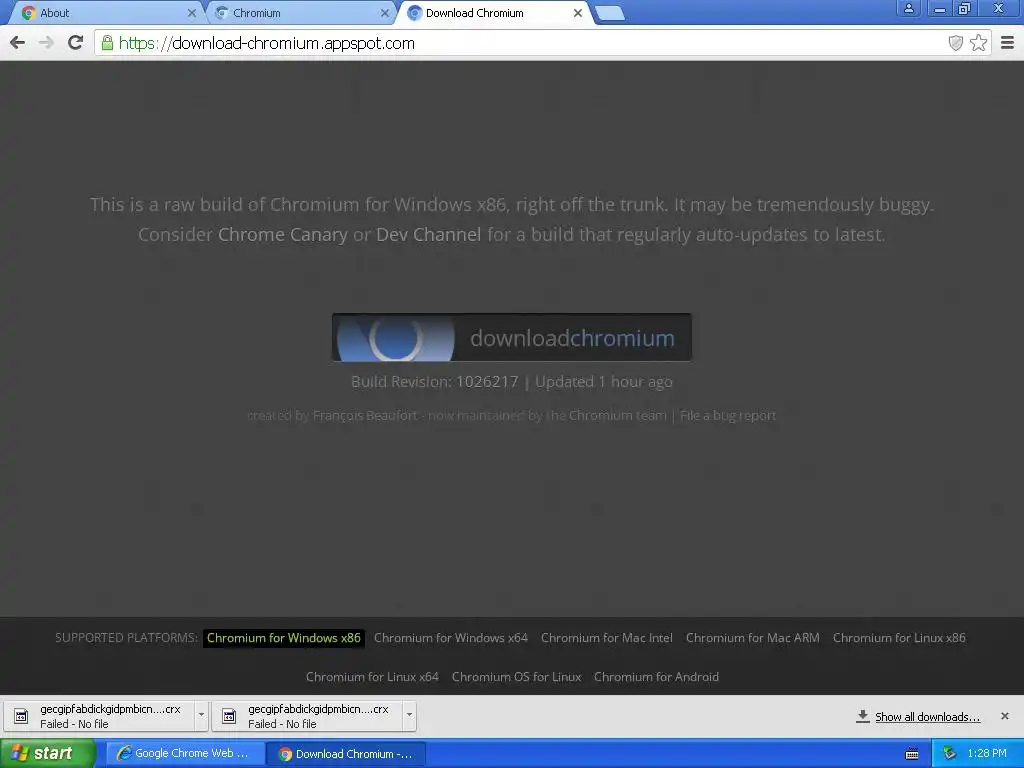1024x768 pixels.
Task: Click the second crx download's file icon
Action: (229, 716)
